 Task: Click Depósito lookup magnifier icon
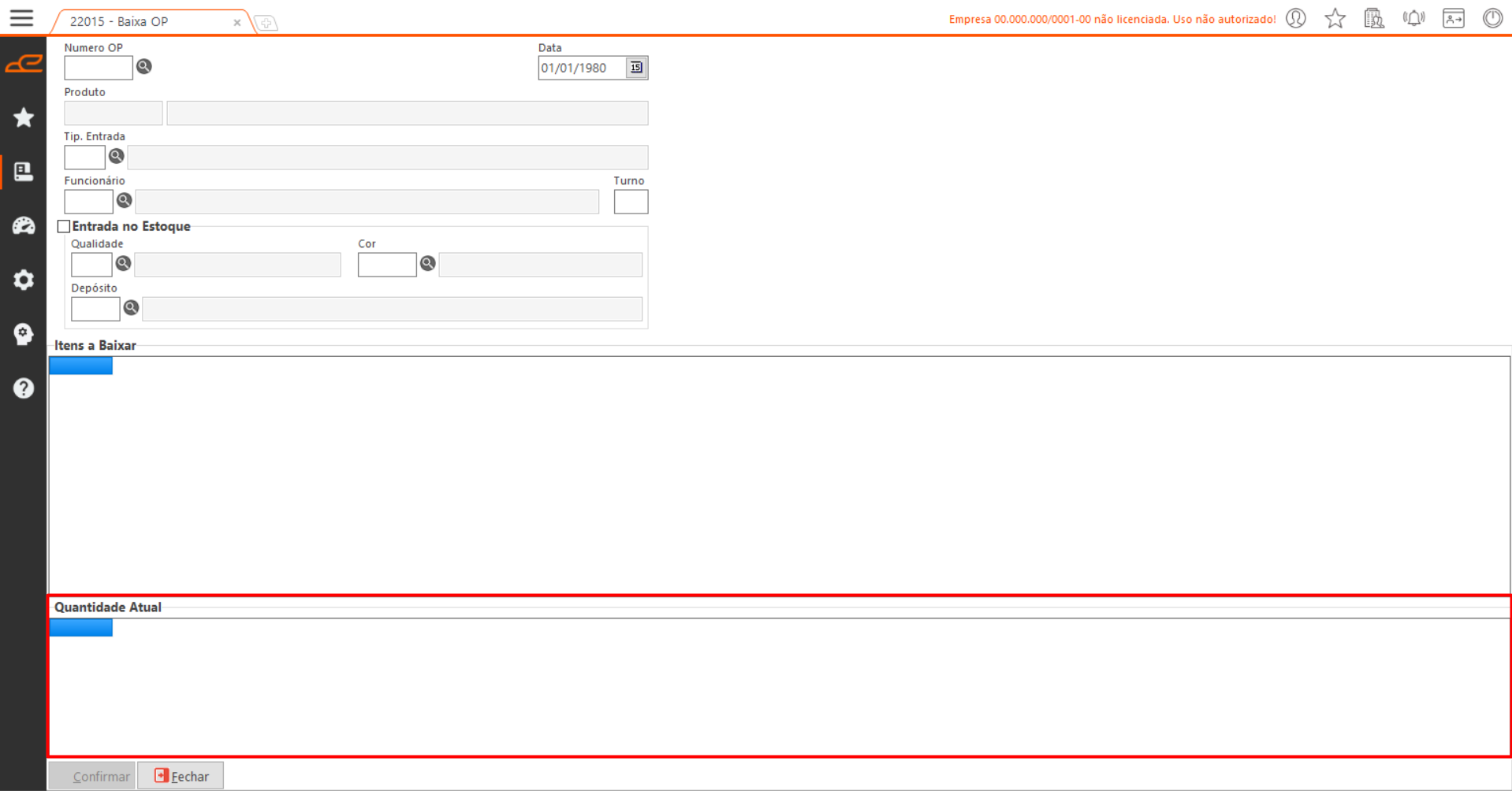(132, 308)
